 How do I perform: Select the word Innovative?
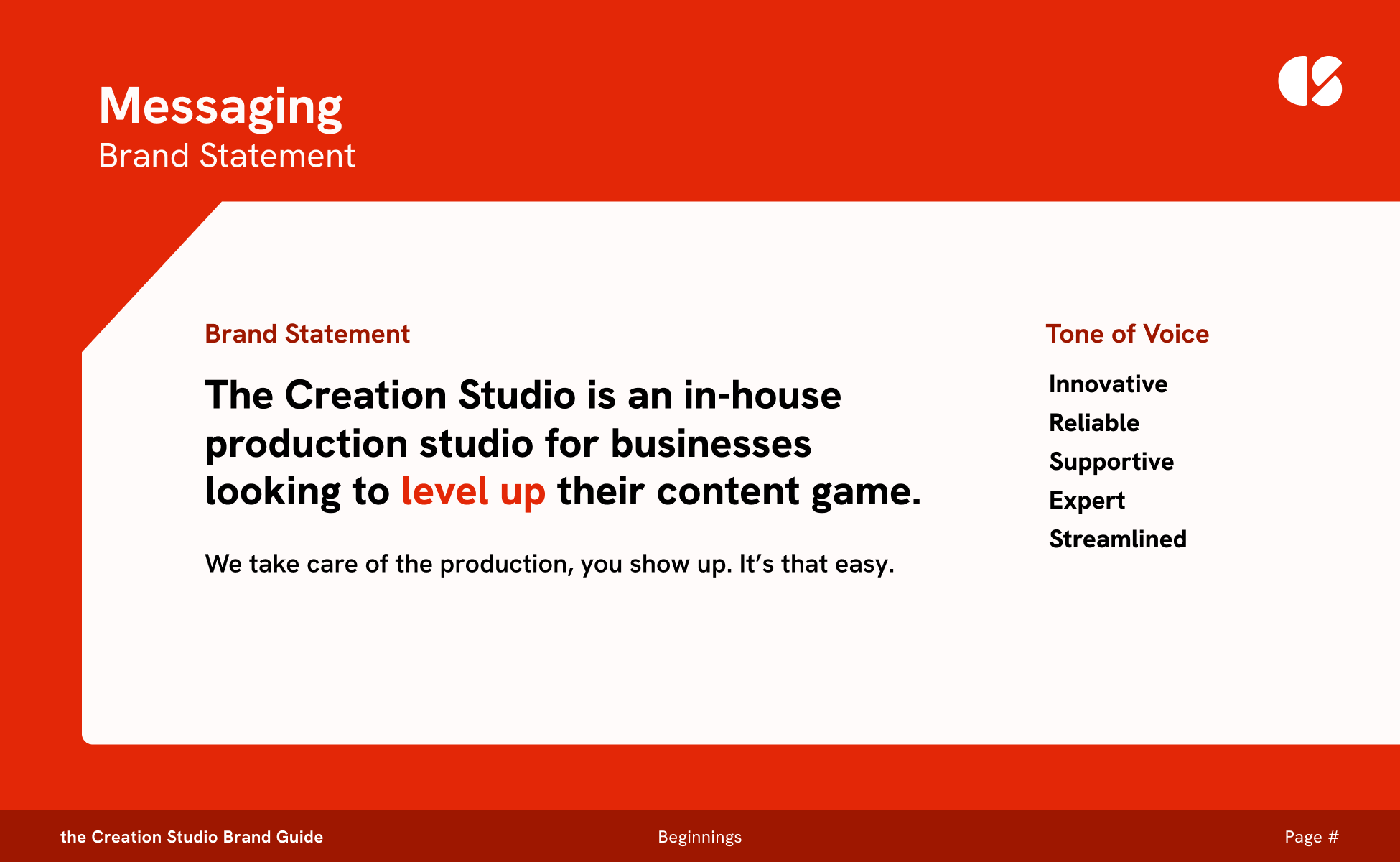pos(1108,384)
